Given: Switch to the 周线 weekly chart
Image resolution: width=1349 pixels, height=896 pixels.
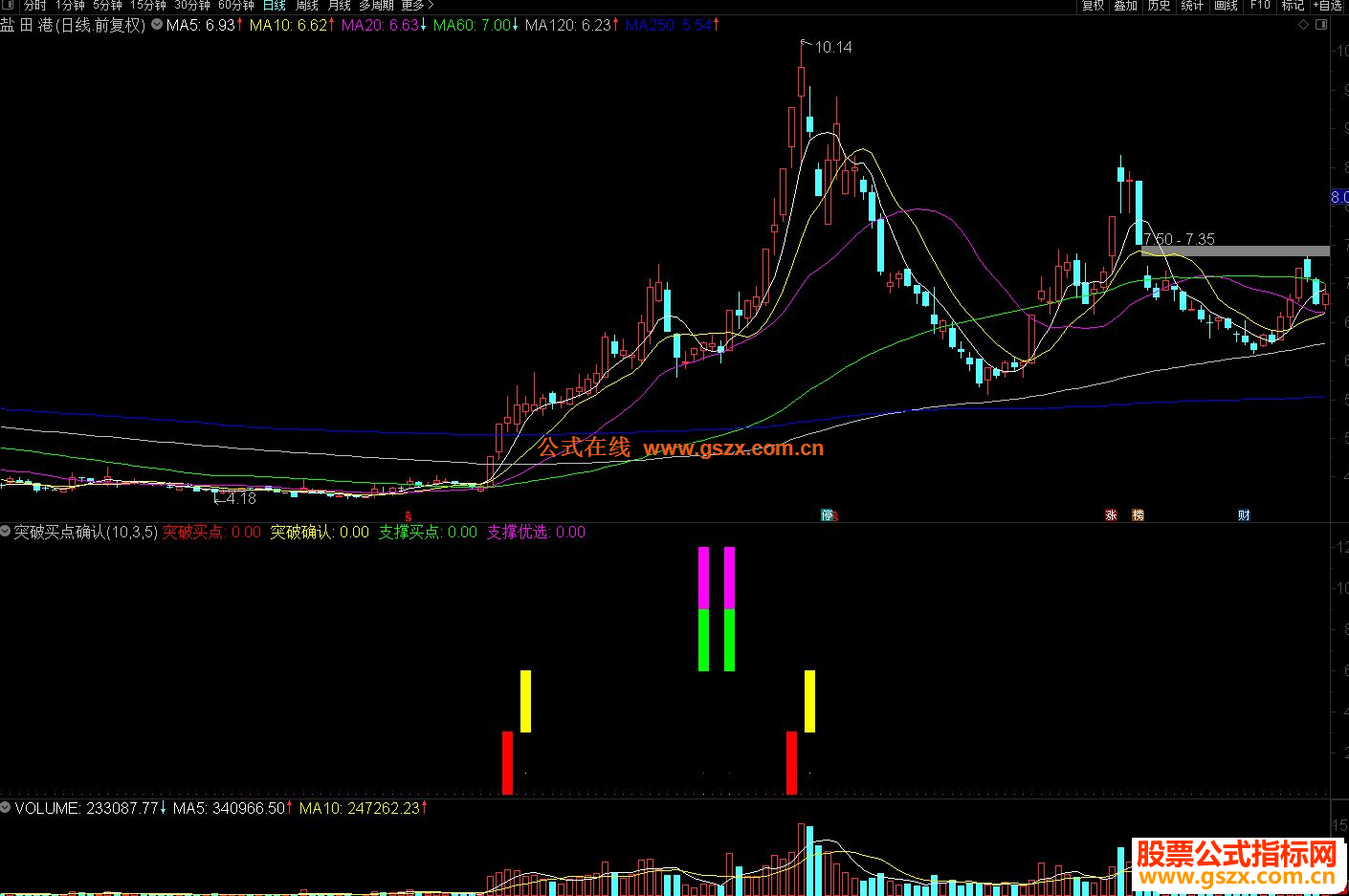Looking at the screenshot, I should pyautogui.click(x=306, y=6).
